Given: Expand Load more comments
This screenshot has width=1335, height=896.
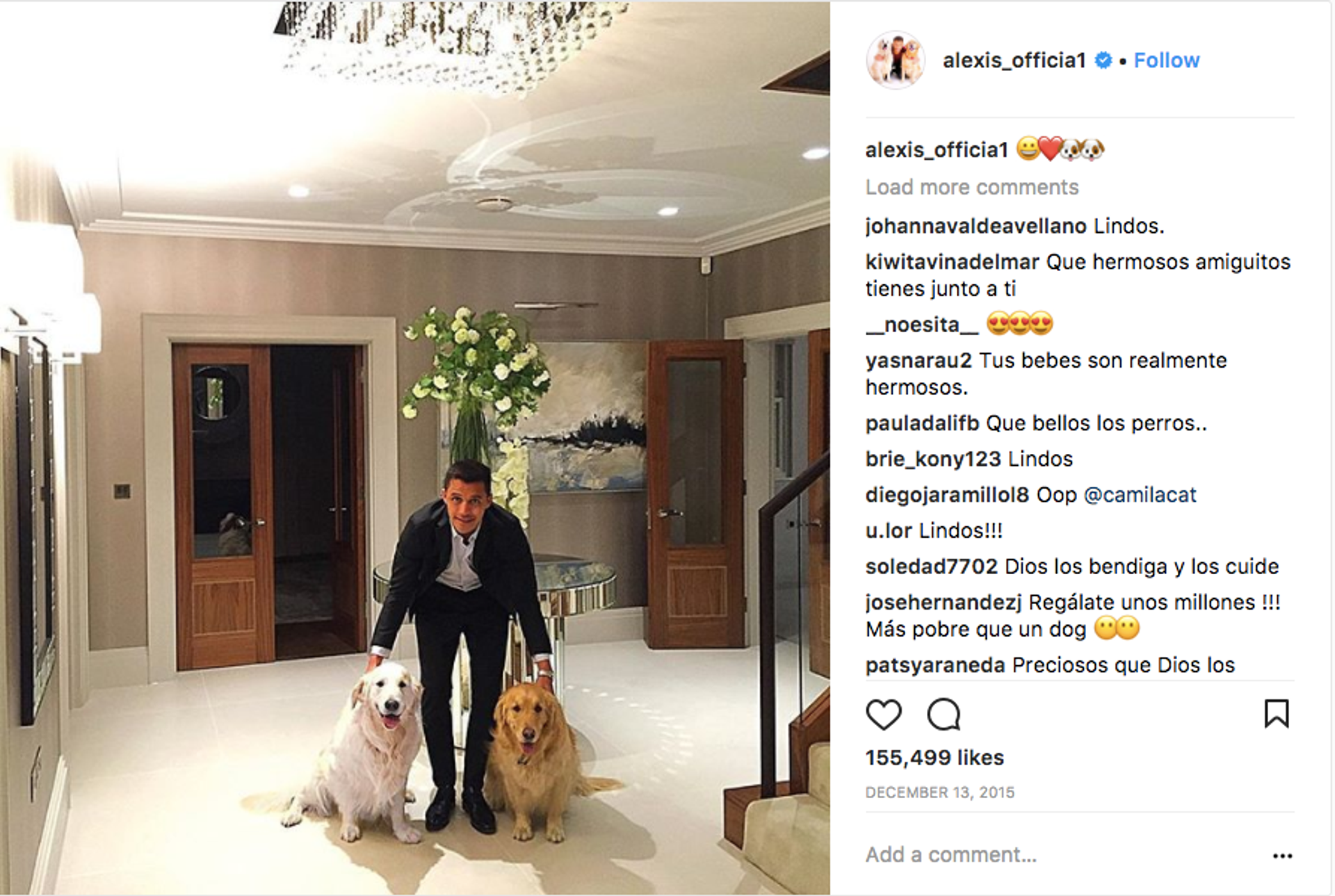Looking at the screenshot, I should [x=971, y=187].
